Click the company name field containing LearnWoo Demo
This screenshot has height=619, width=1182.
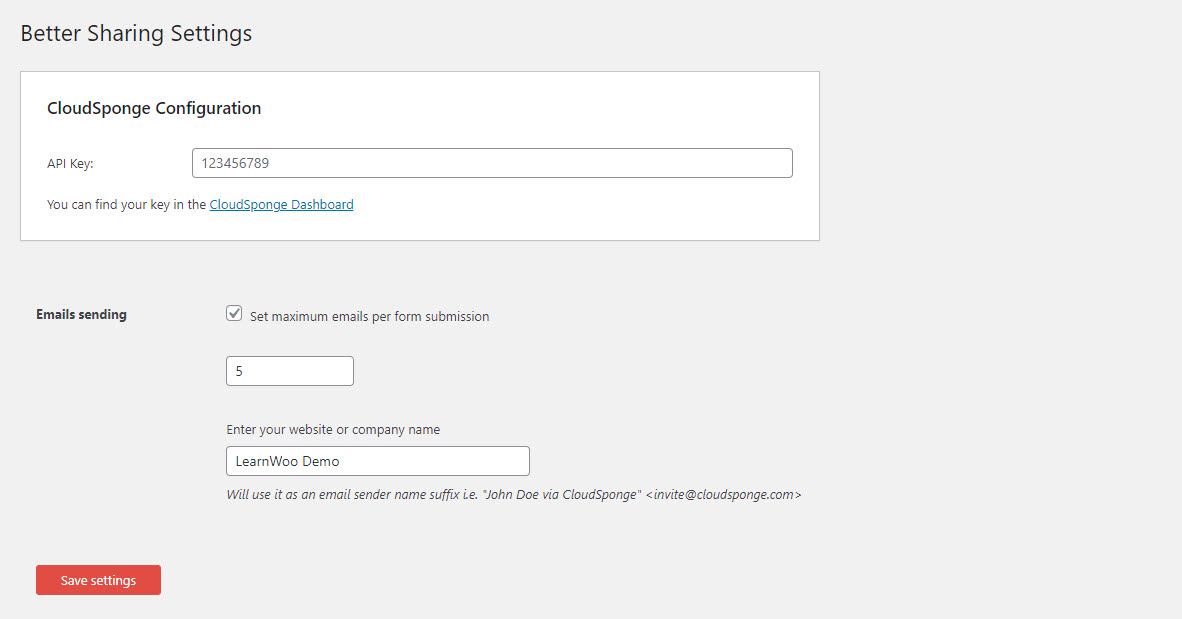tap(377, 460)
